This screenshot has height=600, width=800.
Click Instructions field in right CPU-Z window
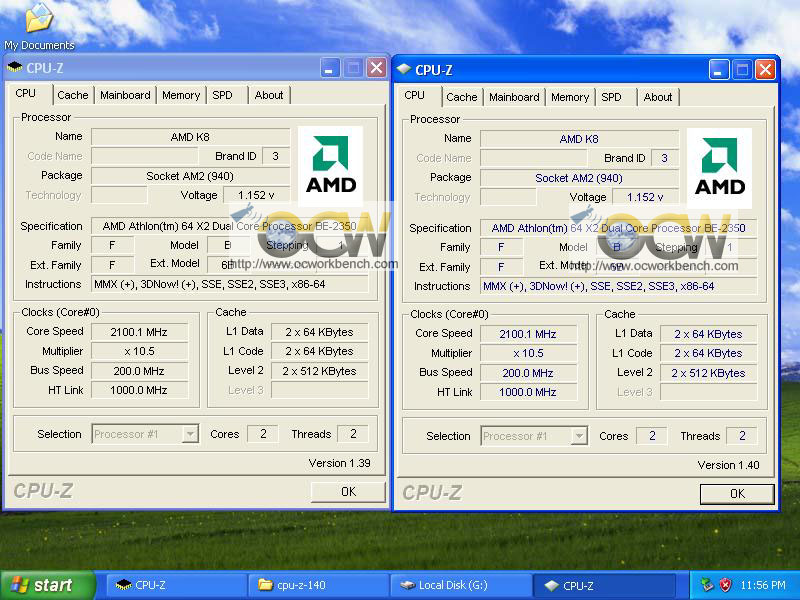(x=619, y=286)
